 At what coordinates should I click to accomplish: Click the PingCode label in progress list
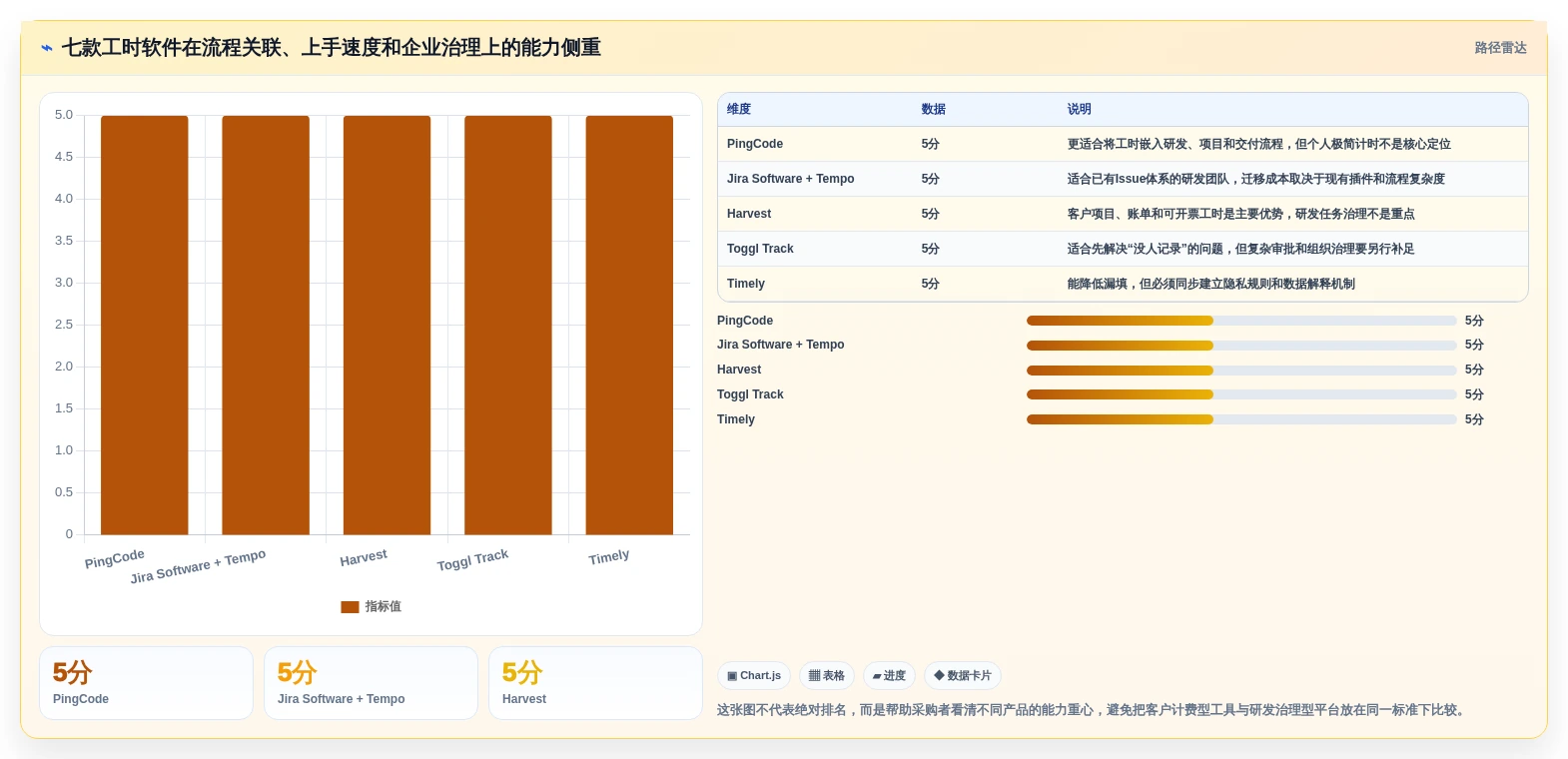[x=745, y=321]
